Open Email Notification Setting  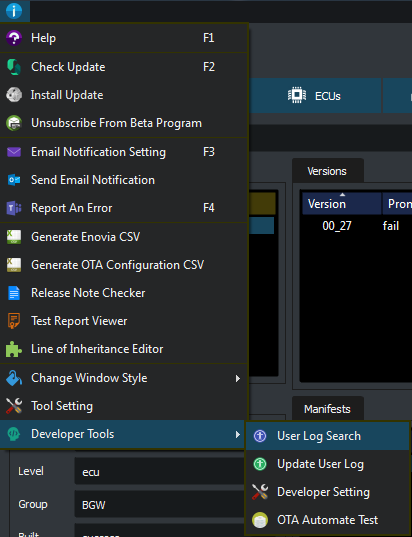pos(124,152)
